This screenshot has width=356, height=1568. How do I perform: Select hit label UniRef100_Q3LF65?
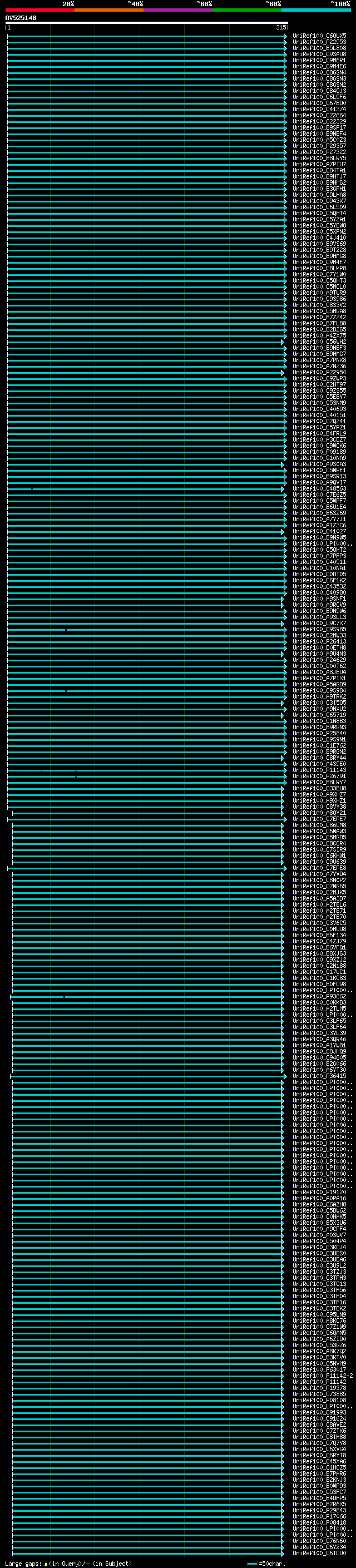(x=319, y=1021)
